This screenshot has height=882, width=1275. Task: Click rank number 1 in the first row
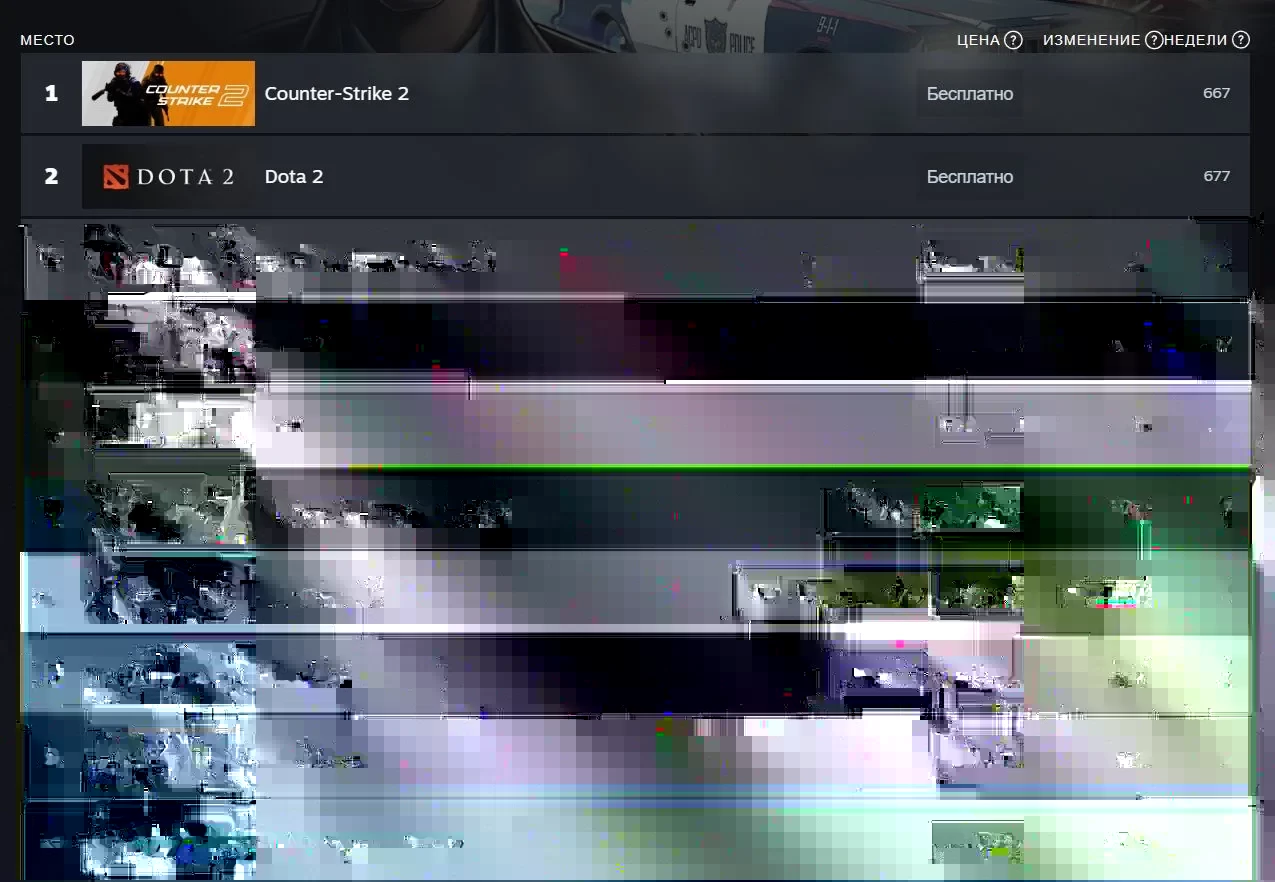51,94
